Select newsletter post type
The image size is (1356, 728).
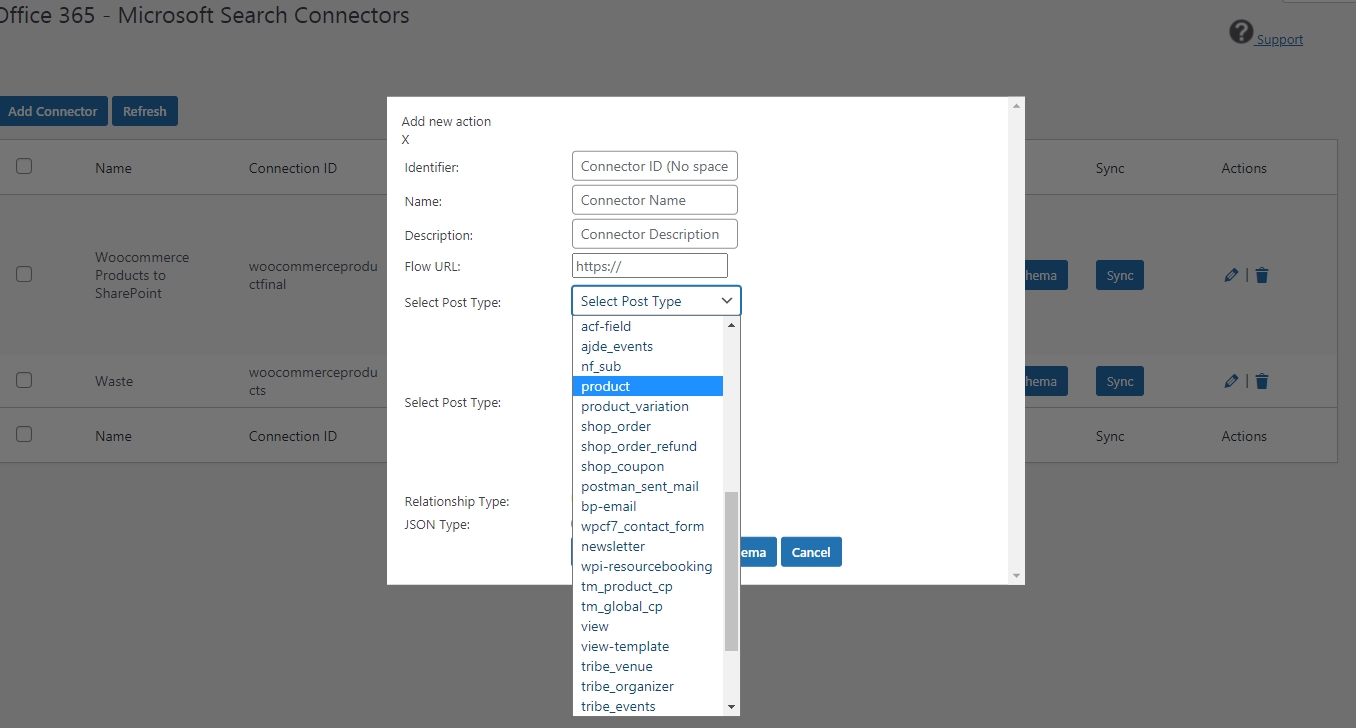pyautogui.click(x=648, y=546)
